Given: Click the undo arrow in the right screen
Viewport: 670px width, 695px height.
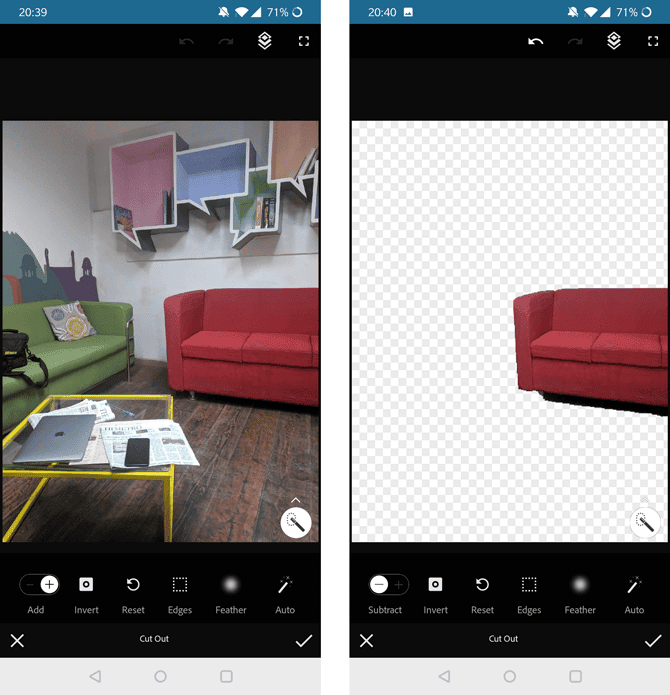Looking at the screenshot, I should [536, 42].
